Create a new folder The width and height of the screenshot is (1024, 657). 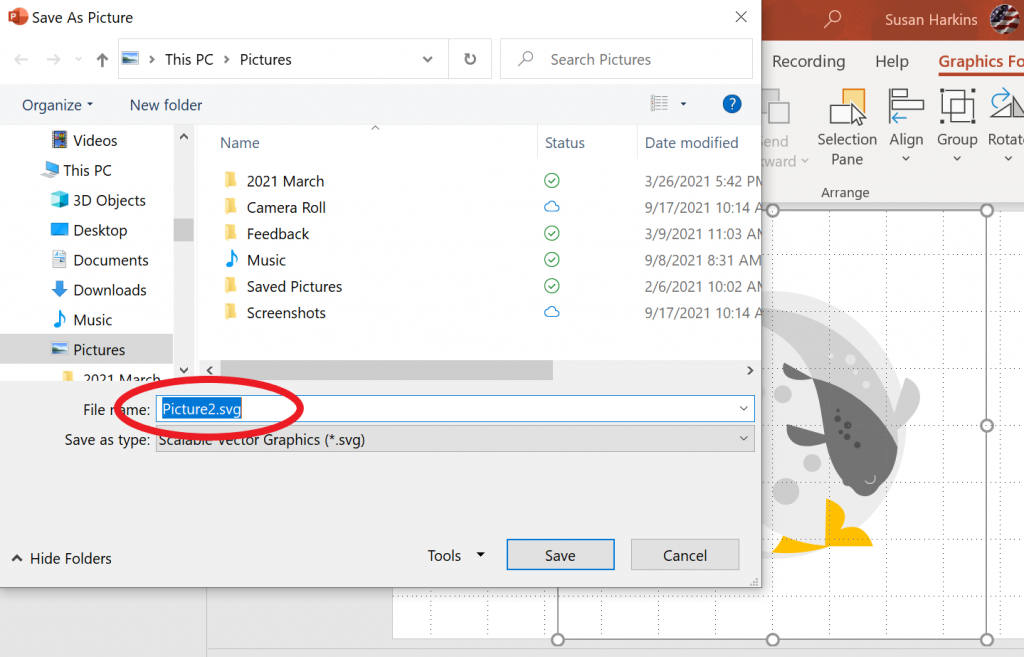pos(165,104)
